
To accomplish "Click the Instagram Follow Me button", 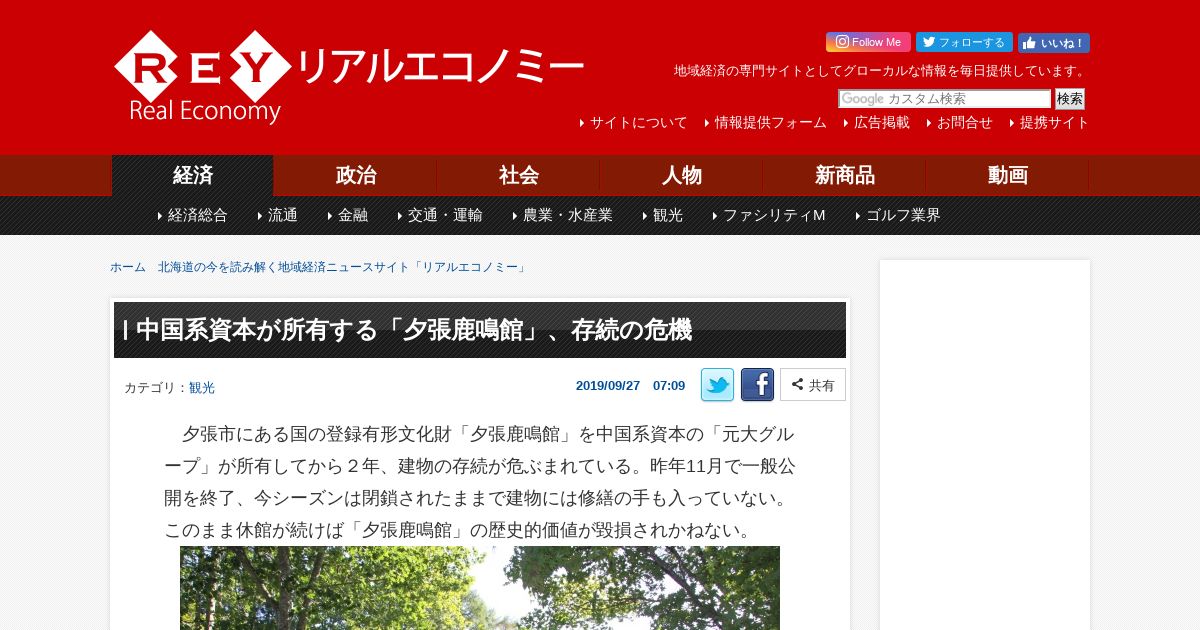I will (868, 42).
